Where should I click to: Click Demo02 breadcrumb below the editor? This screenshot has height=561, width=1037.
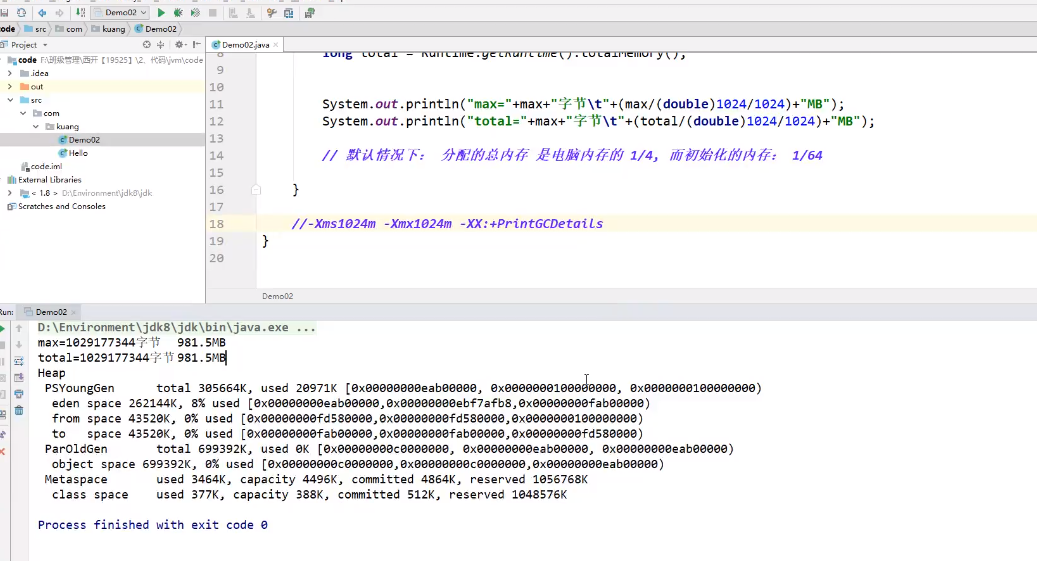pos(278,296)
